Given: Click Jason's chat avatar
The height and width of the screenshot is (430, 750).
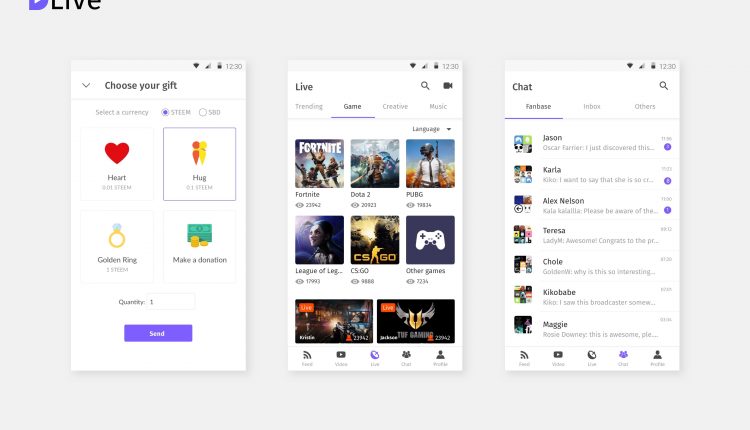Looking at the screenshot, I should (x=523, y=143).
